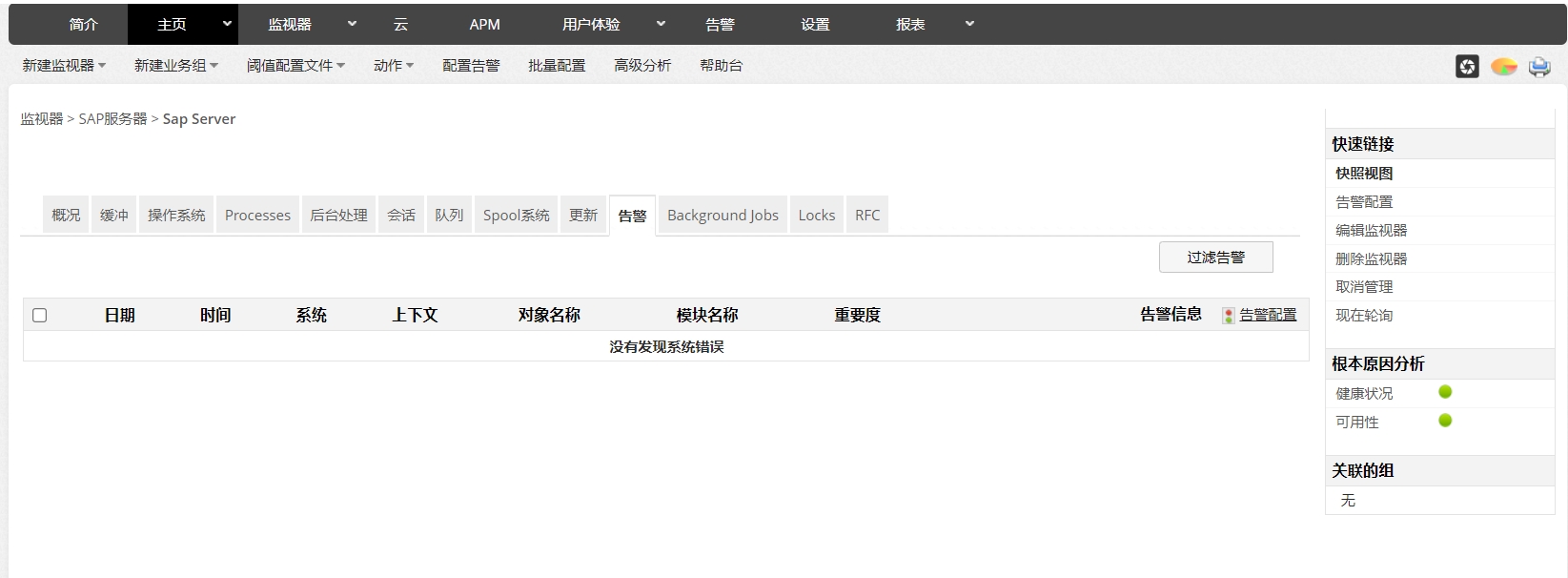Image resolution: width=1568 pixels, height=578 pixels.
Task: Click the 告警信息 column header
Action: pos(1171,315)
